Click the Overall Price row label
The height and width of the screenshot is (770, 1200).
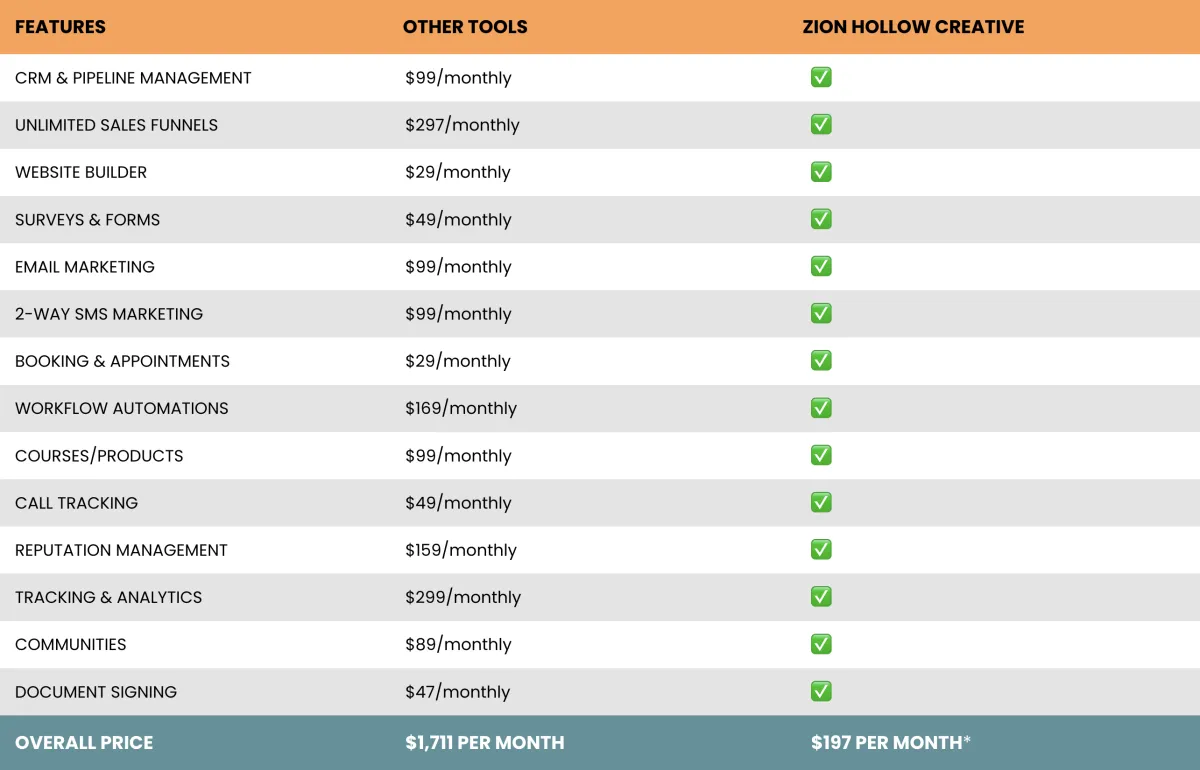coord(84,743)
